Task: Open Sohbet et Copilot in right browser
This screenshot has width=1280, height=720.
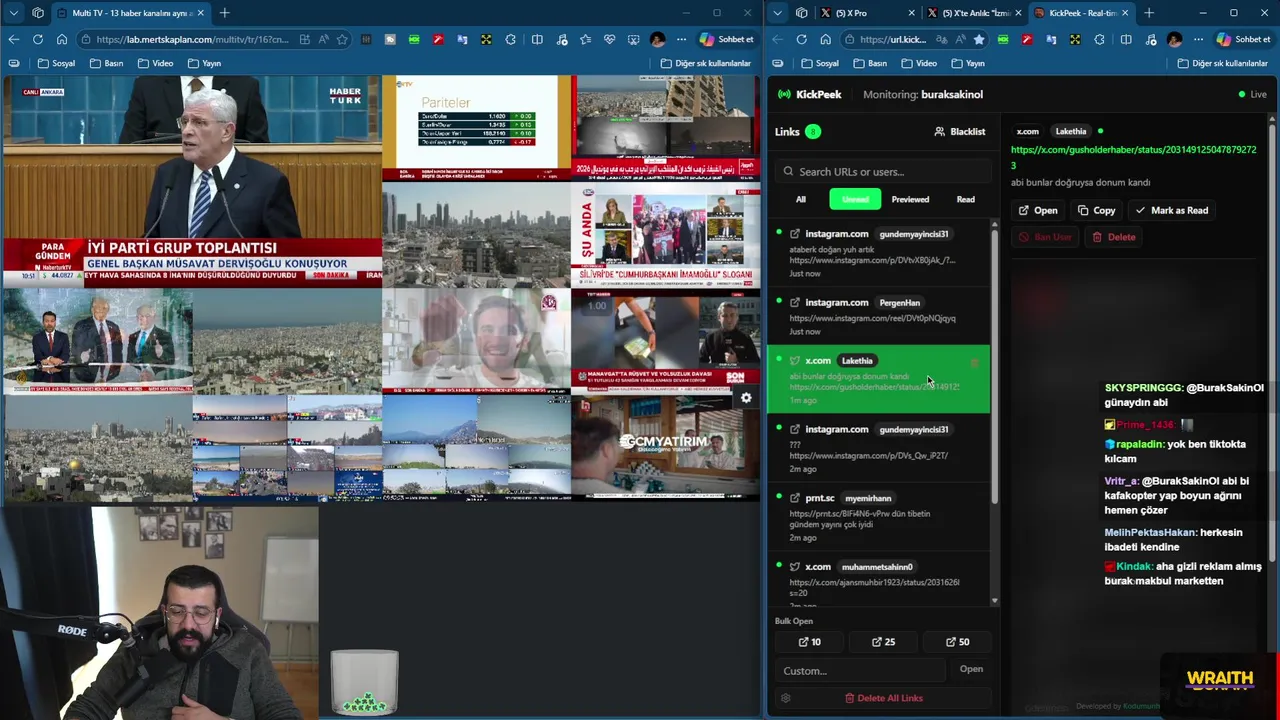Action: (x=1243, y=39)
